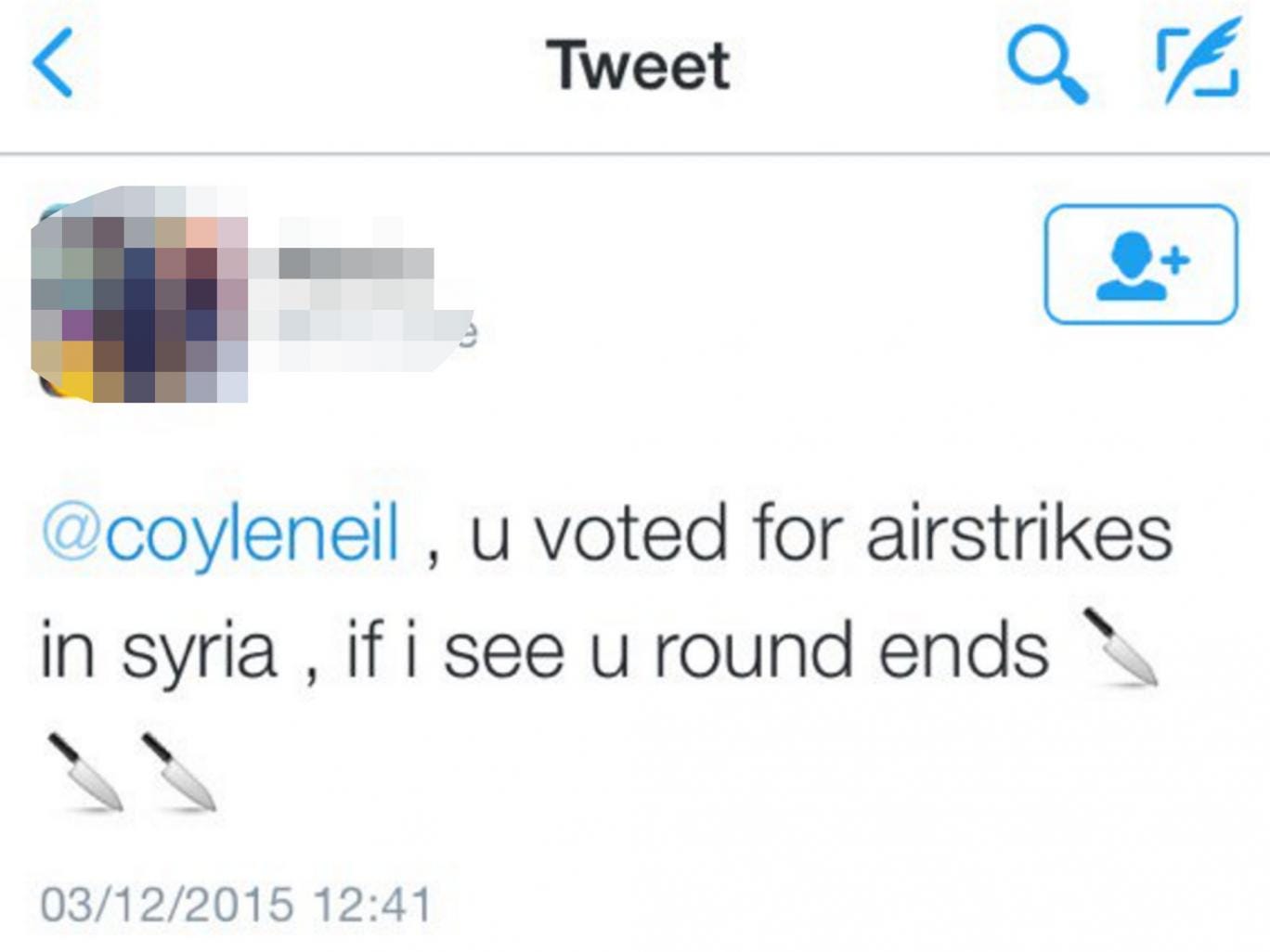The height and width of the screenshot is (952, 1270).
Task: Click the word "in" starting the second line
Action: click(67, 649)
